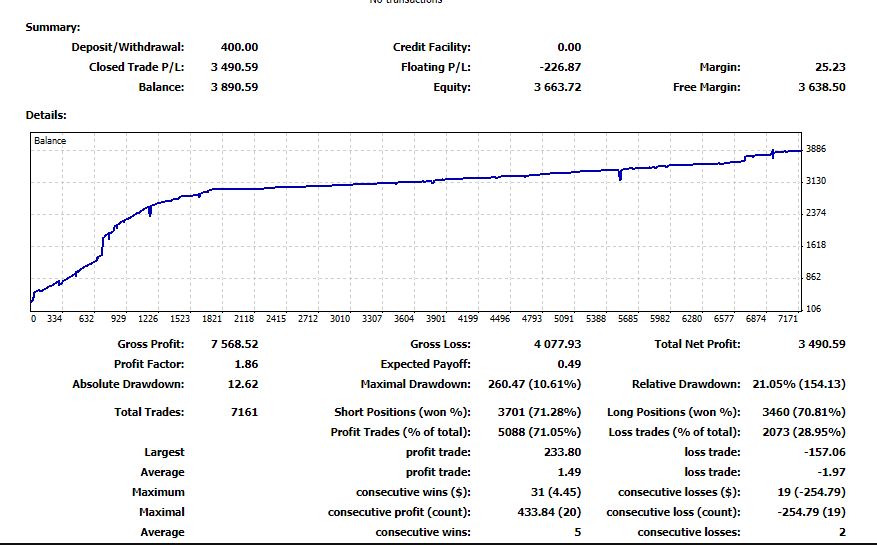Click the Total Trades value 7161

[x=244, y=412]
